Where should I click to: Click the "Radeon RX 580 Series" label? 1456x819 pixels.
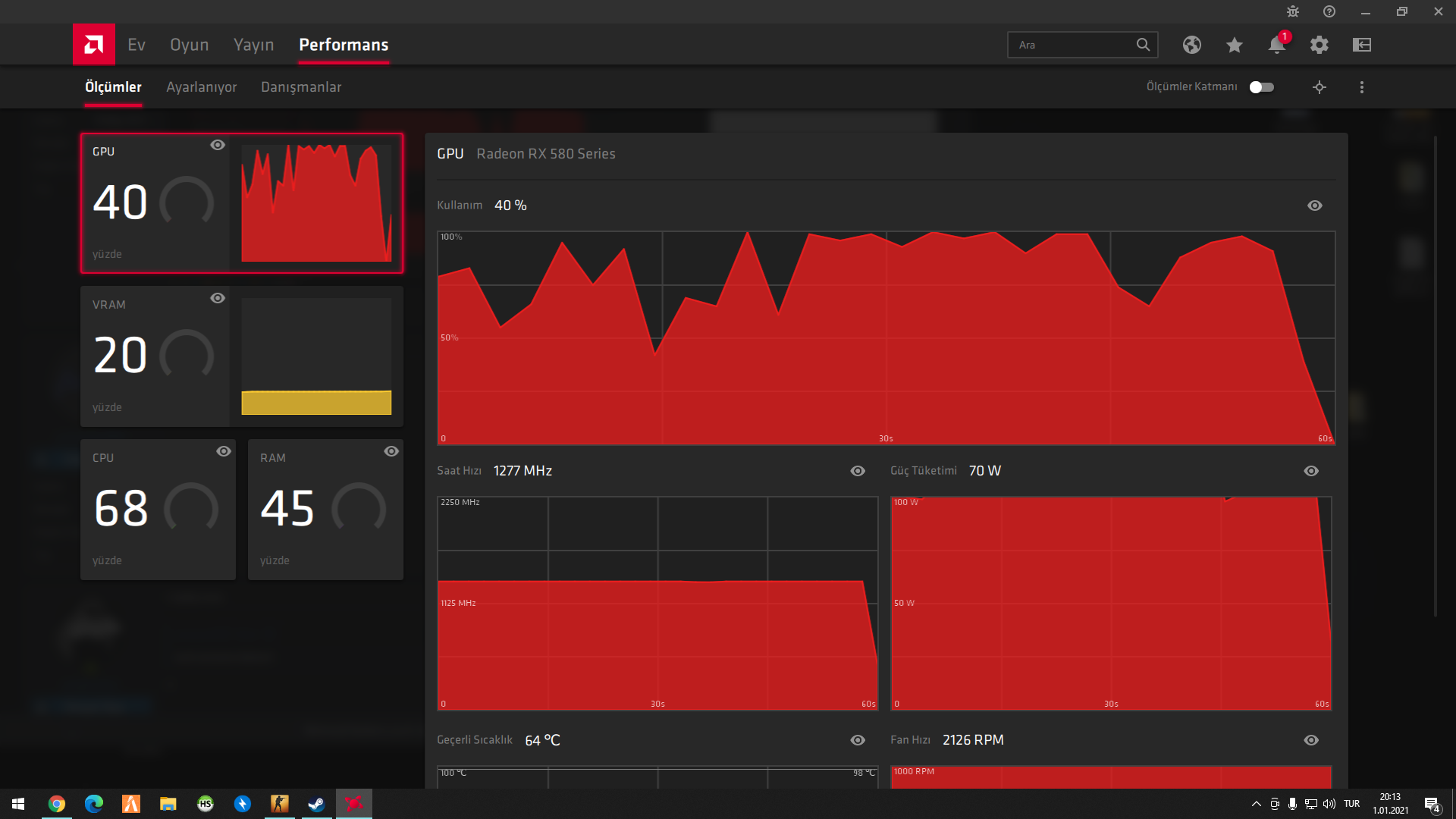coord(546,154)
